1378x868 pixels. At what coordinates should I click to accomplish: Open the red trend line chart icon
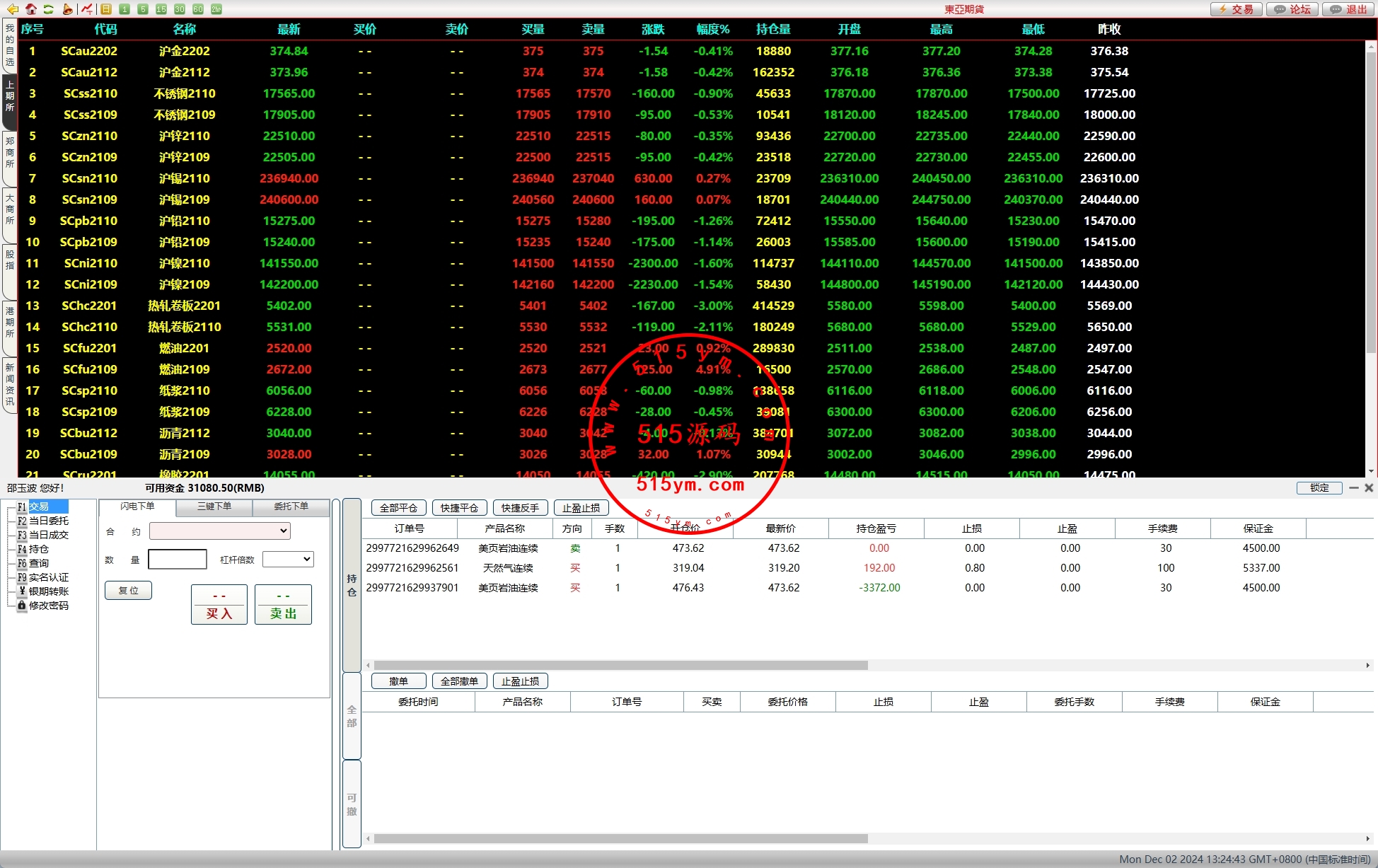tap(86, 9)
